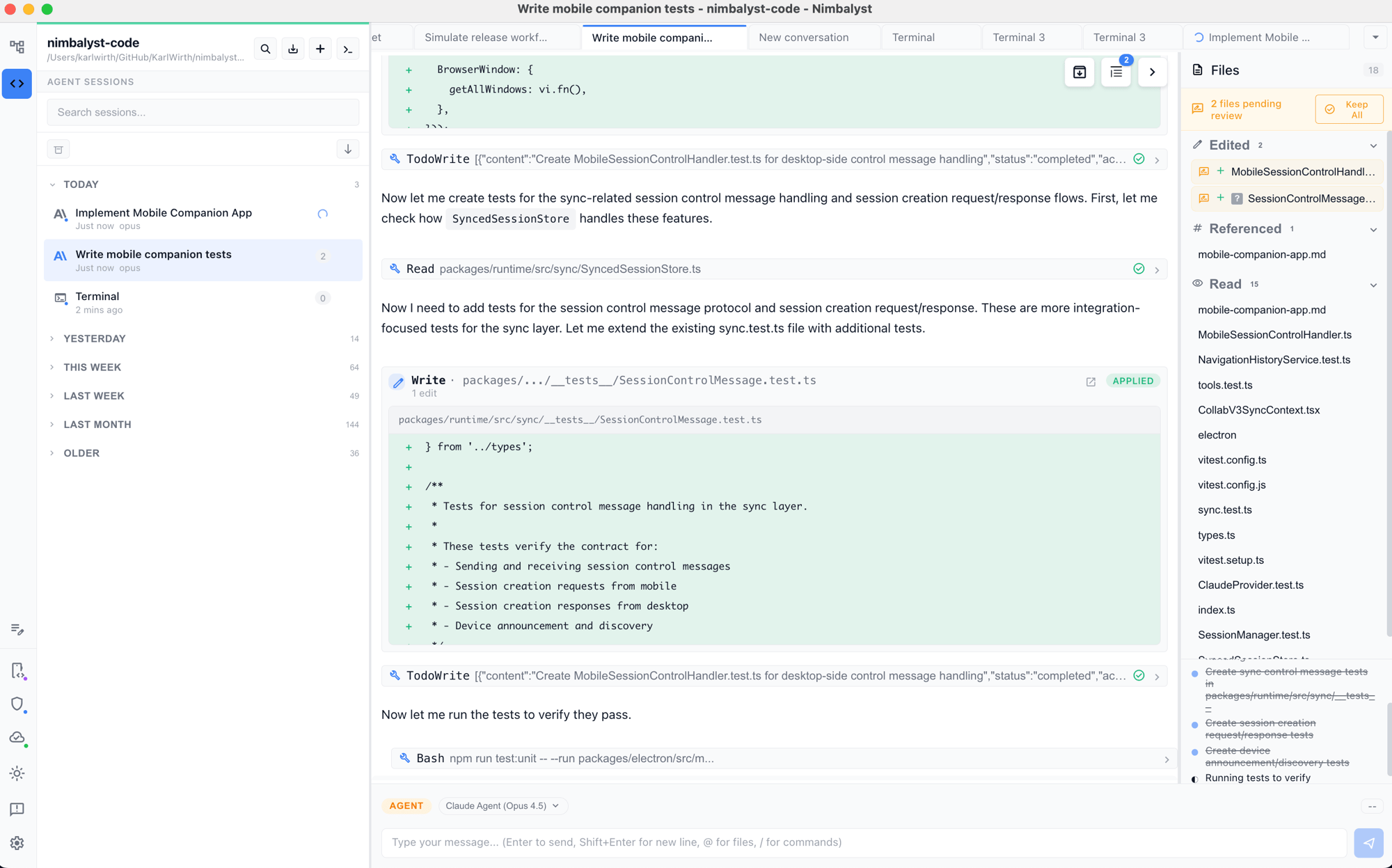Open the settings gear in left sidebar
Viewport: 1392px width, 868px height.
(x=17, y=843)
